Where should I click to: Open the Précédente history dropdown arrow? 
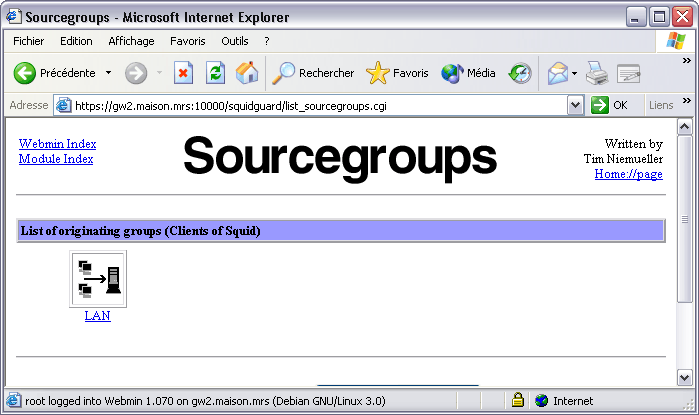click(x=108, y=73)
